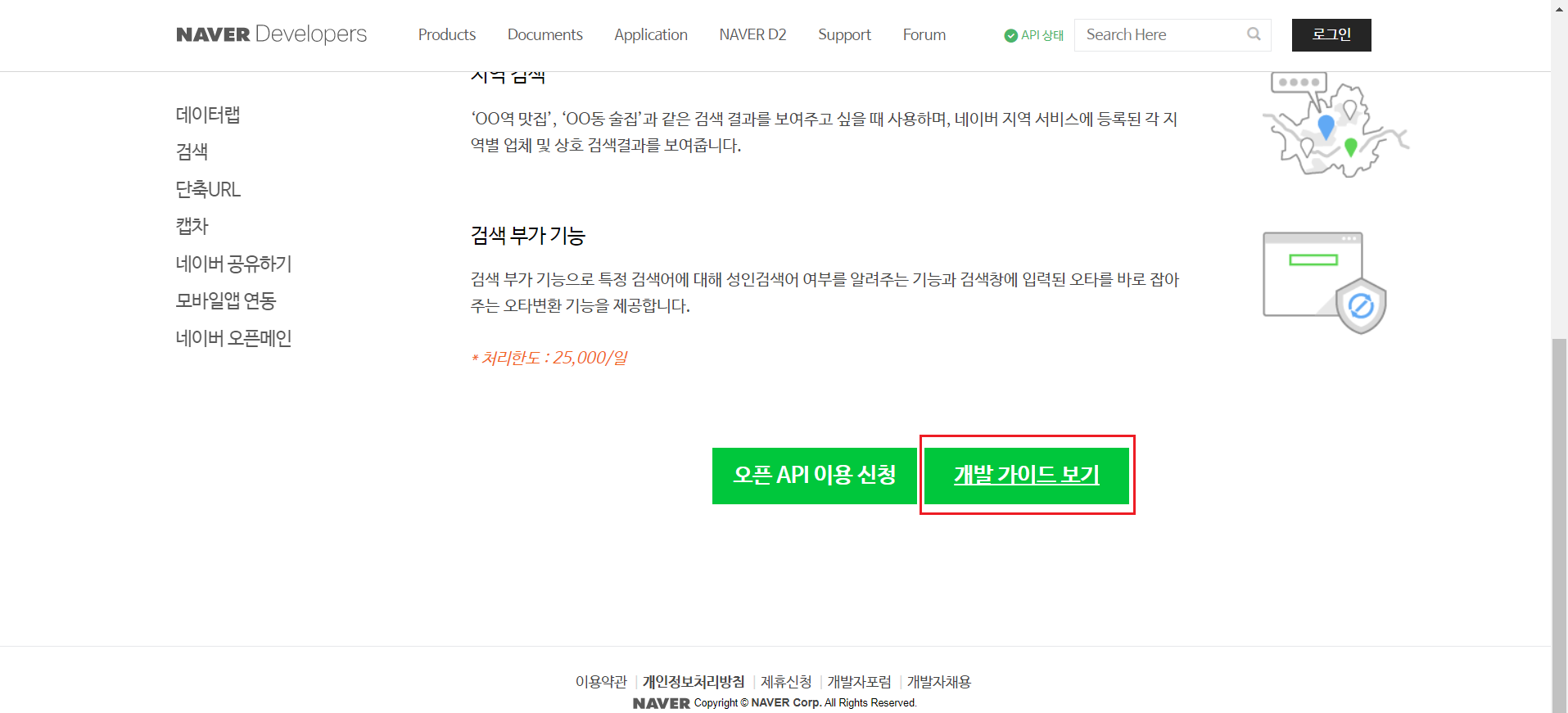Click the local search map illustration
Viewport: 1568px width, 713px height.
pyautogui.click(x=1335, y=124)
